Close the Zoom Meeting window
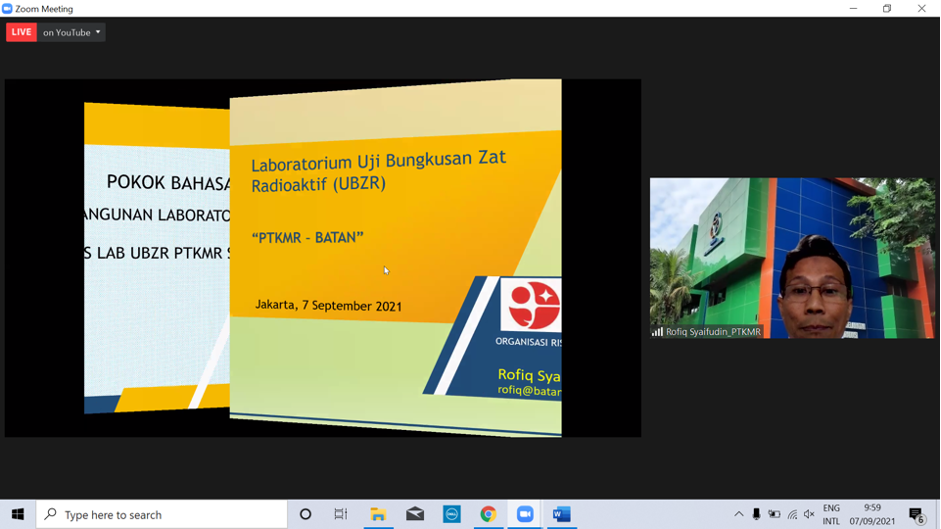The height and width of the screenshot is (529, 941). (x=922, y=8)
